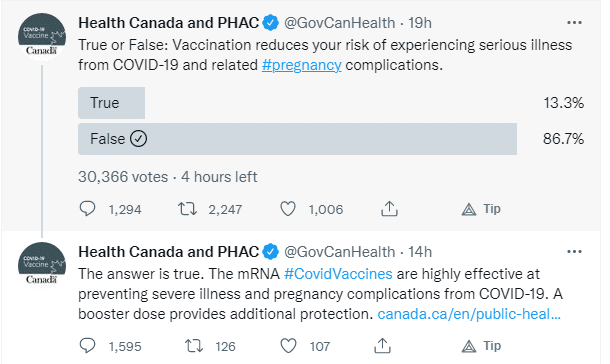This screenshot has height=364, width=610.
Task: Retweet the answer tweet with 126 retweets
Action: [x=194, y=345]
